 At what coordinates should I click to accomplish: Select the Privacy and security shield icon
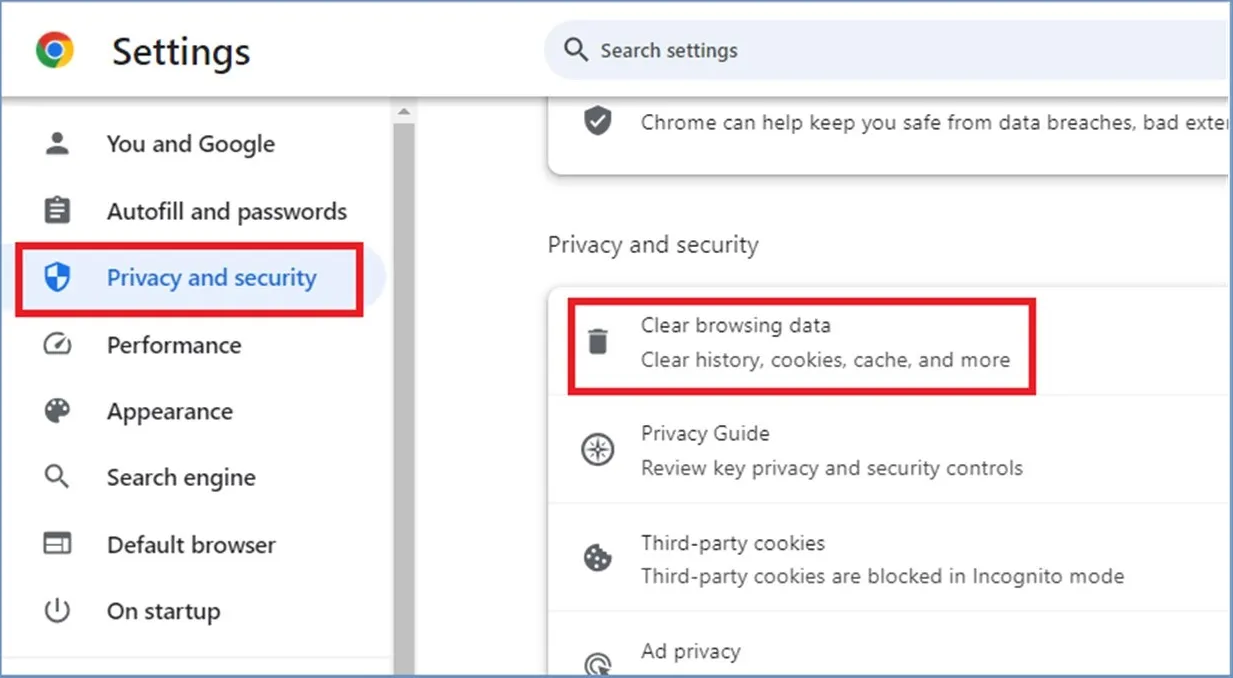pyautogui.click(x=57, y=277)
